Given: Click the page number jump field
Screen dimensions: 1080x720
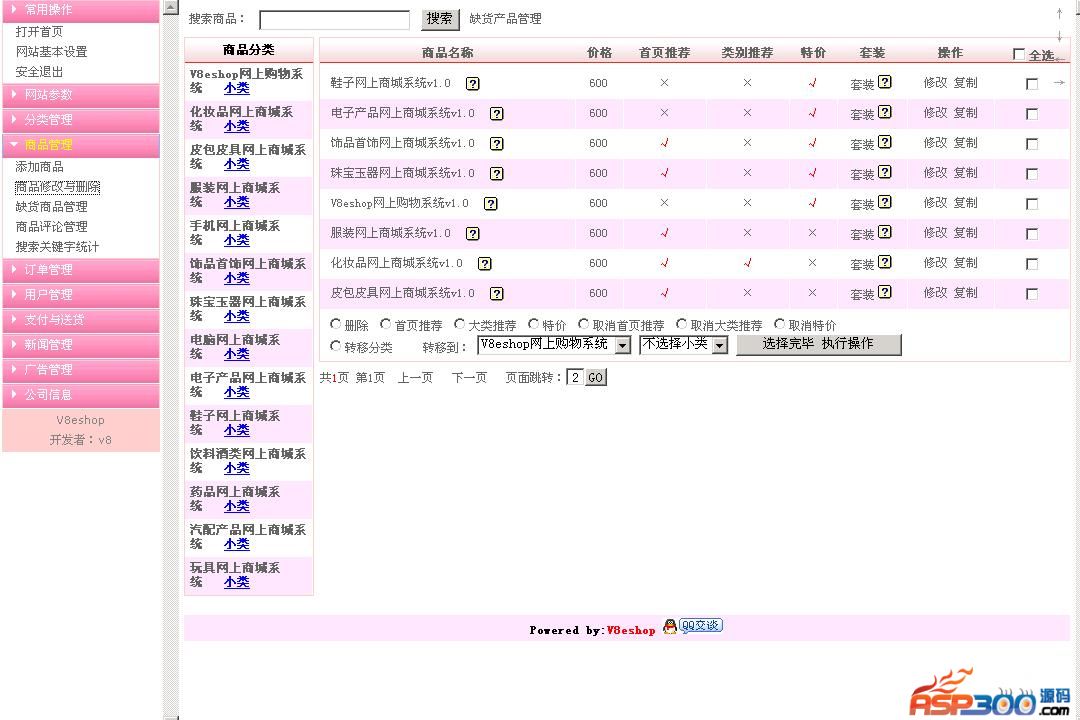Looking at the screenshot, I should (x=575, y=378).
